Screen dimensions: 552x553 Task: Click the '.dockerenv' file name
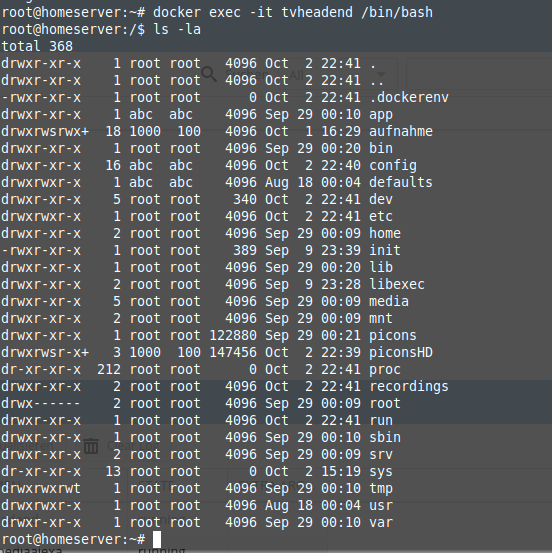click(x=409, y=97)
